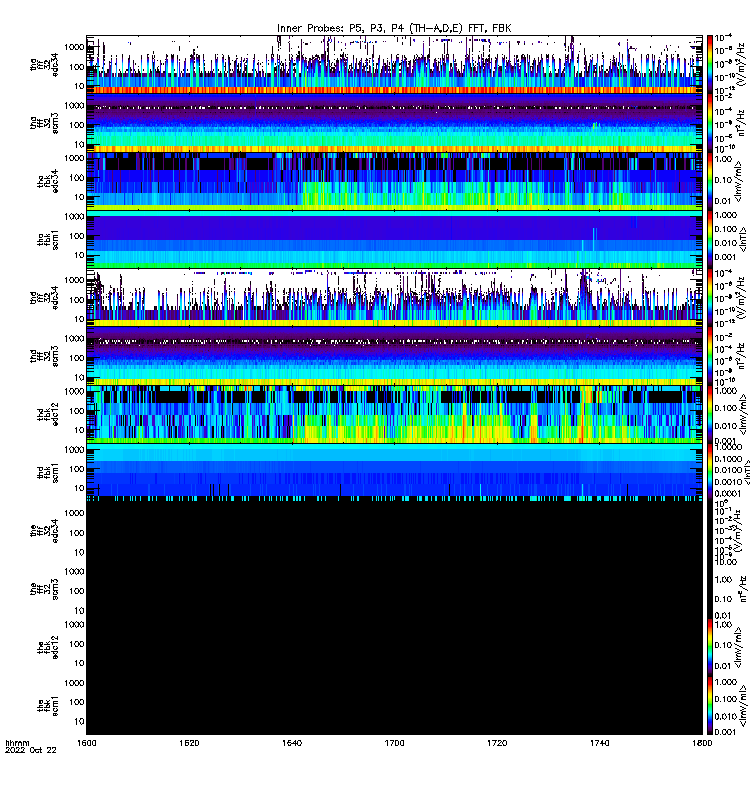Screen dimensions: 750x800
Task: Click the color bar beside tha fbk edc34 panel
Action: [710, 181]
